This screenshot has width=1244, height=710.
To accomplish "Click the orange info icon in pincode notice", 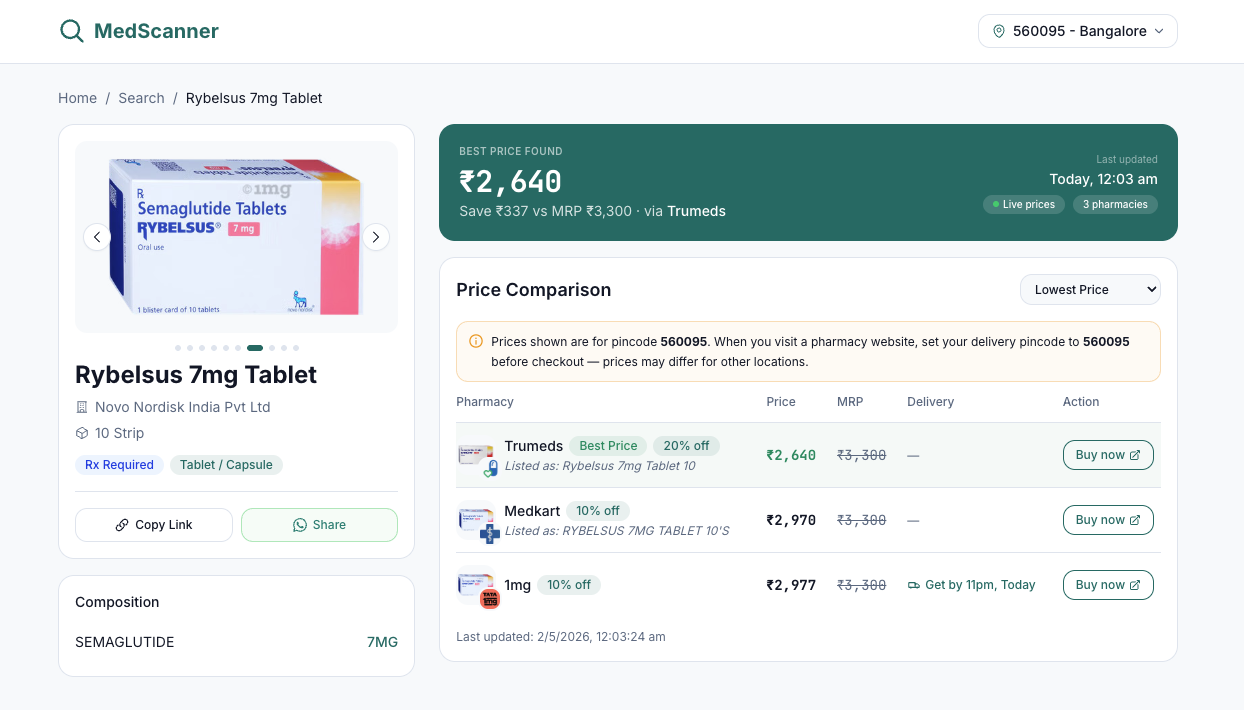I will [476, 341].
